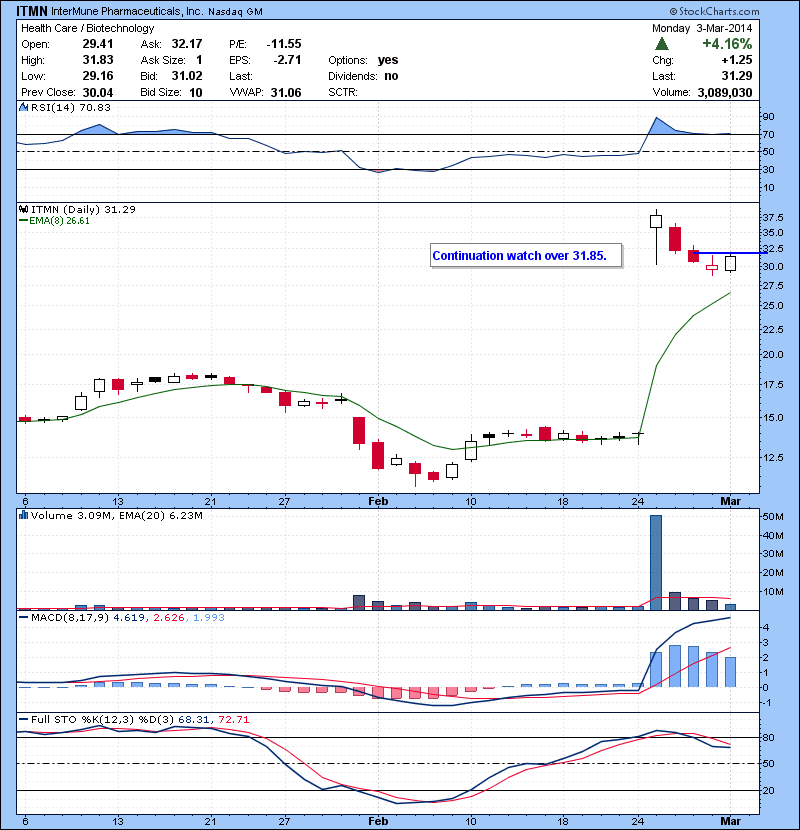Click the Bid Size value 10
This screenshot has width=800, height=830.
(x=195, y=93)
